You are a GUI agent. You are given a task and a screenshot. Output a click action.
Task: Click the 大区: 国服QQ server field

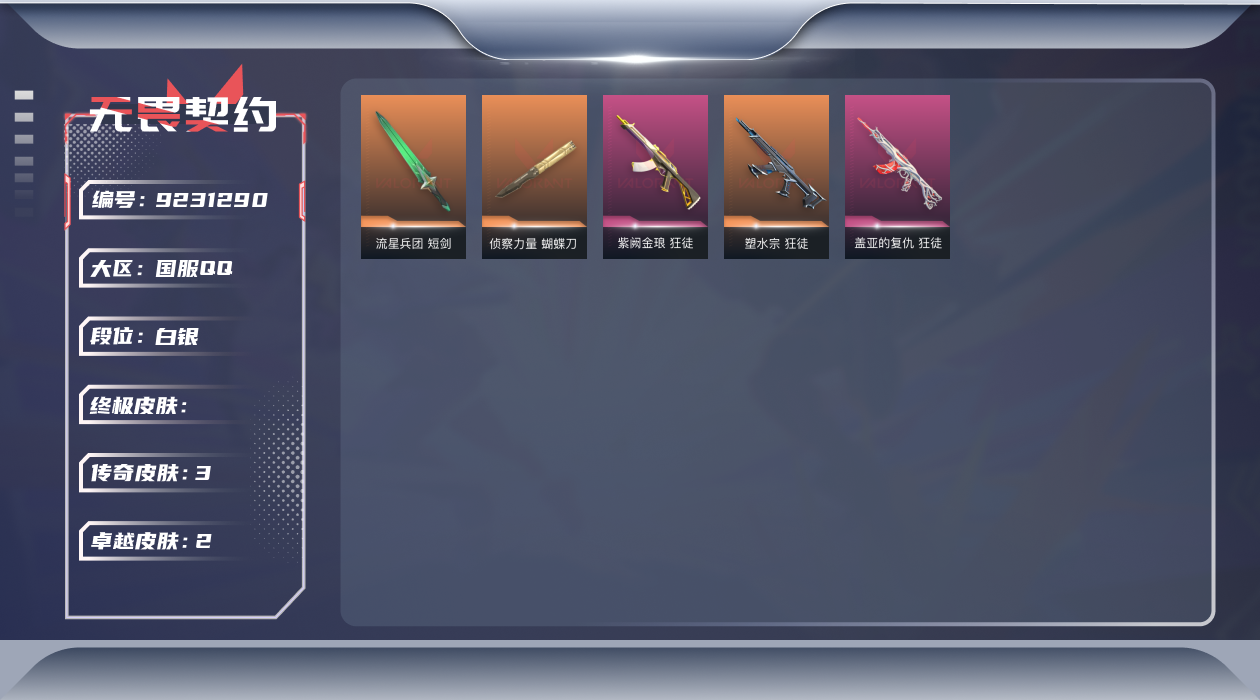coord(165,268)
